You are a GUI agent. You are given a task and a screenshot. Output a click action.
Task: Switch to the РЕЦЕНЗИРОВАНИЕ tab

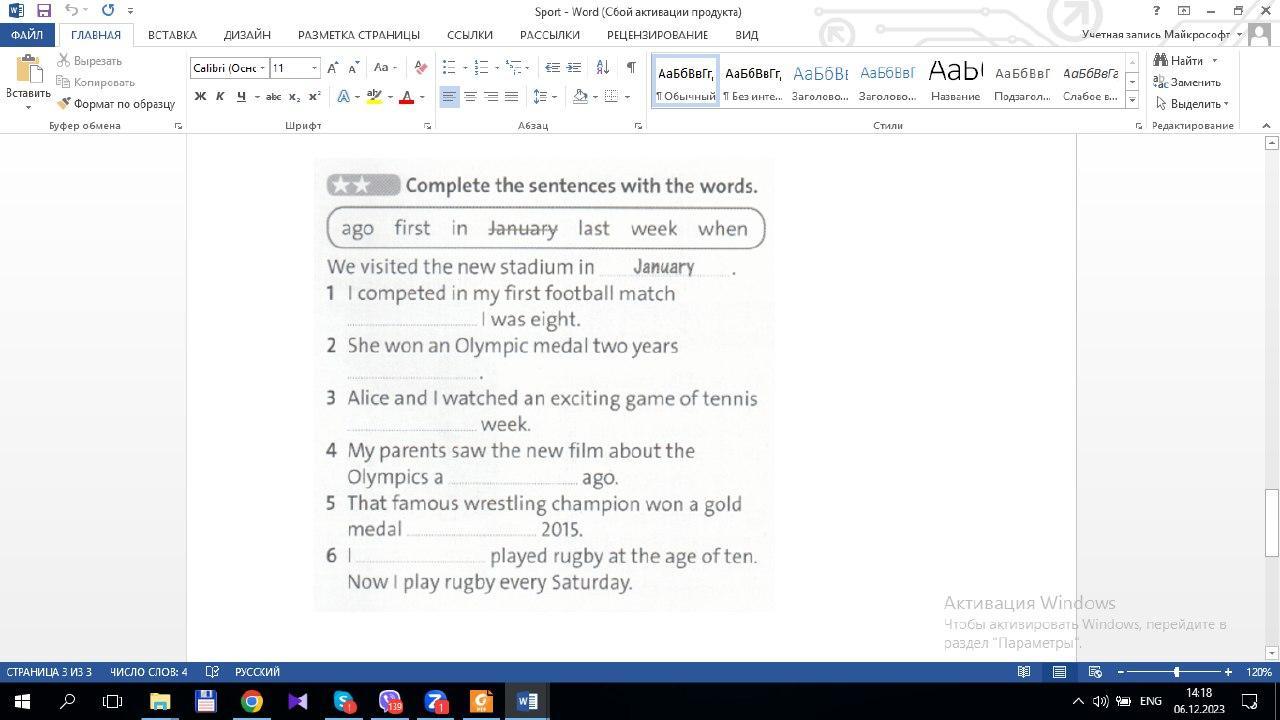(x=657, y=34)
